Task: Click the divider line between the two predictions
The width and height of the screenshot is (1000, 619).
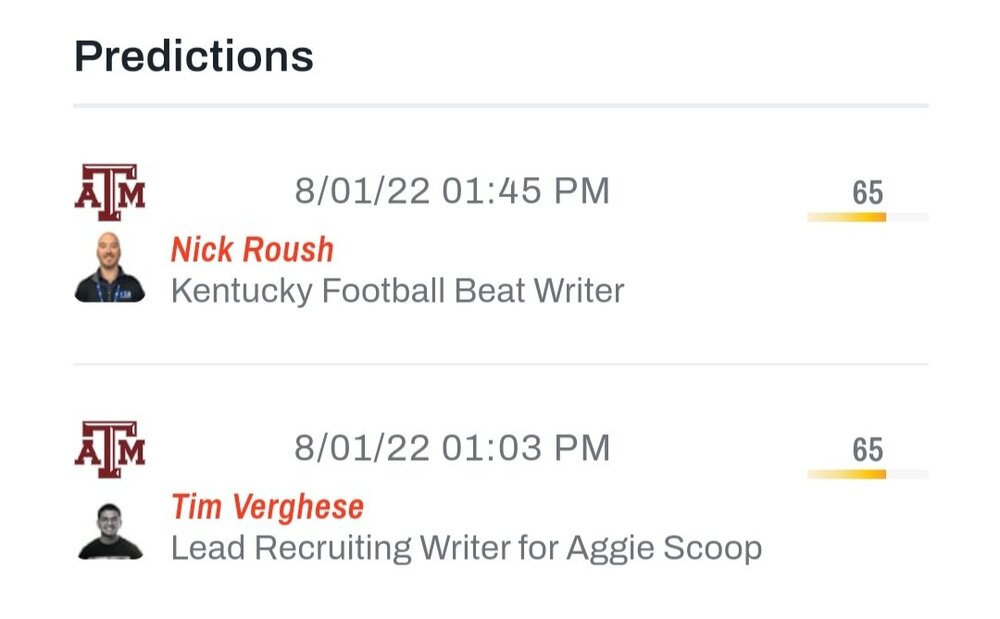Action: click(500, 364)
